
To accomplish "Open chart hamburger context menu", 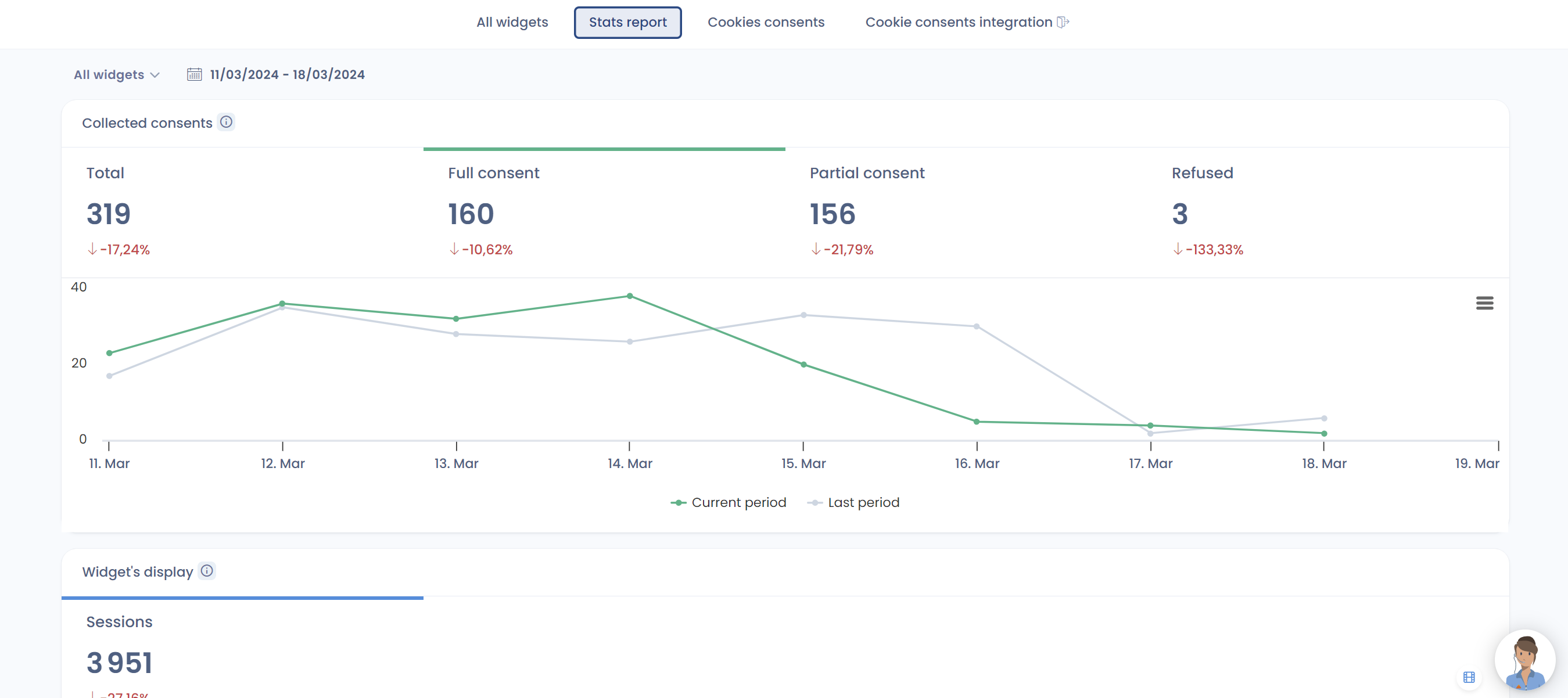I will 1484,303.
